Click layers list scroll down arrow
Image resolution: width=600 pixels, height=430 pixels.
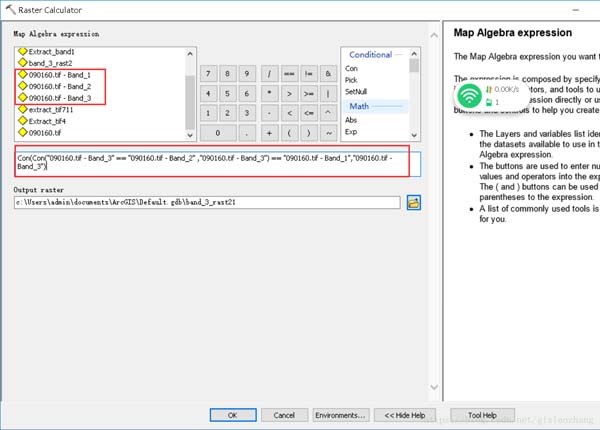click(190, 135)
